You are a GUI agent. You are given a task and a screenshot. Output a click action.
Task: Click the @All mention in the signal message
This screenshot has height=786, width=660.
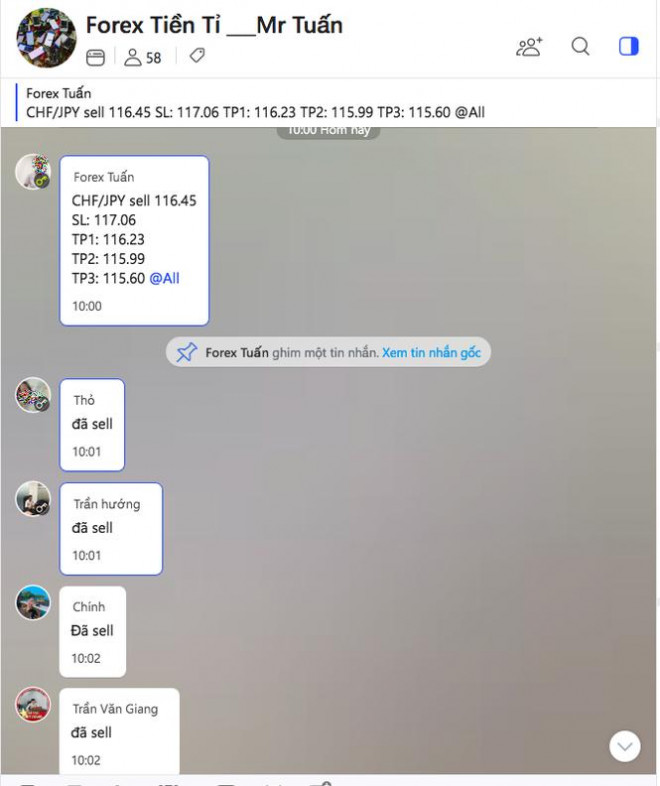(164, 278)
